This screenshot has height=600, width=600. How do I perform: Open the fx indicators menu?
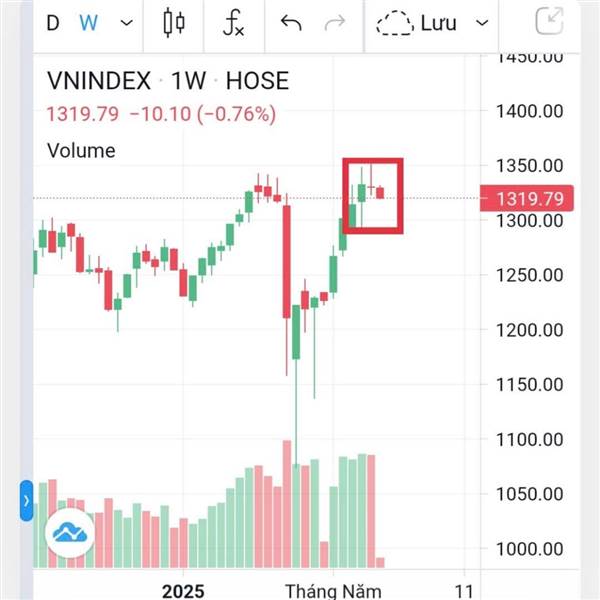233,23
